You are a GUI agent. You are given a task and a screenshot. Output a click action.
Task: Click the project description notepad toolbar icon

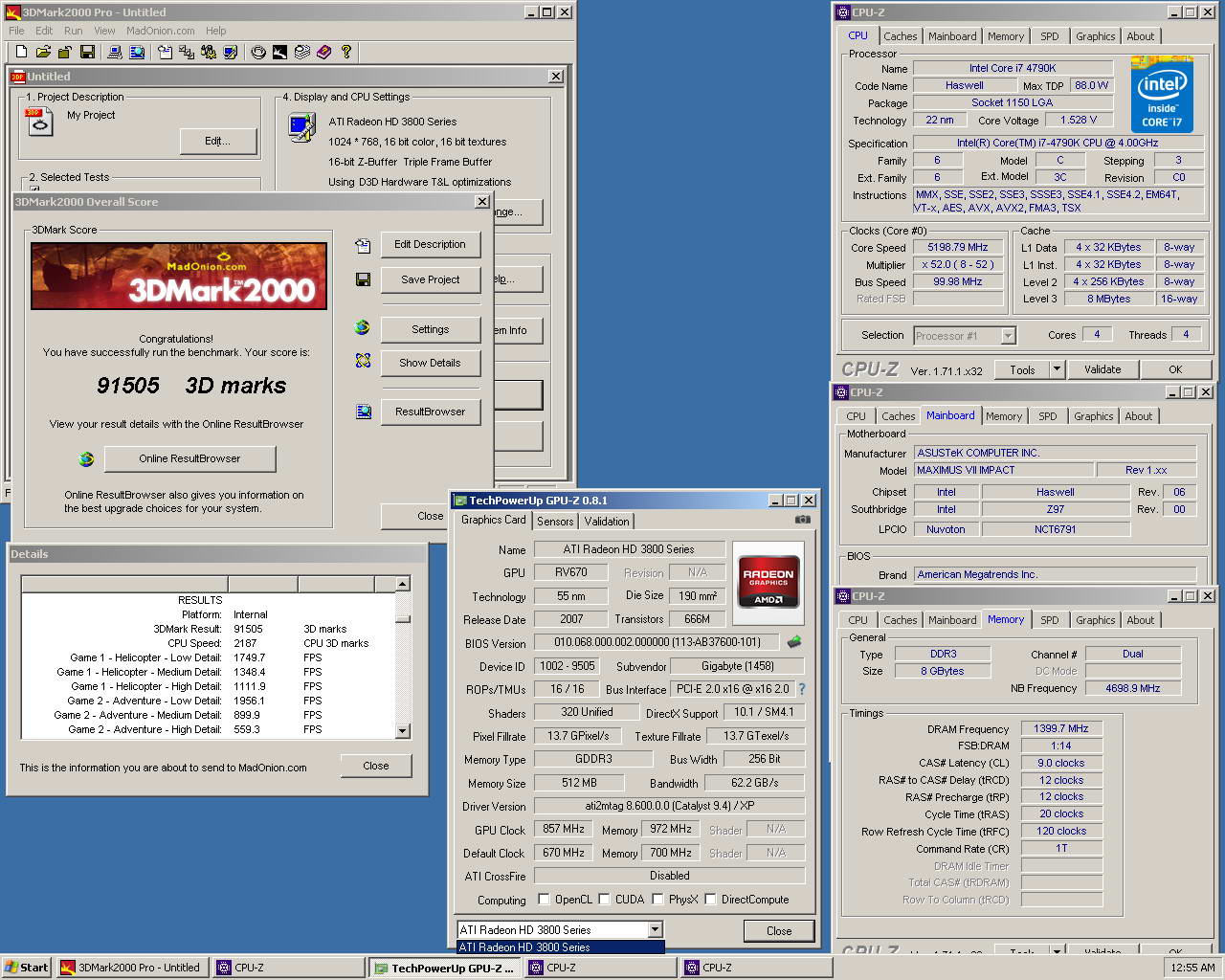165,52
